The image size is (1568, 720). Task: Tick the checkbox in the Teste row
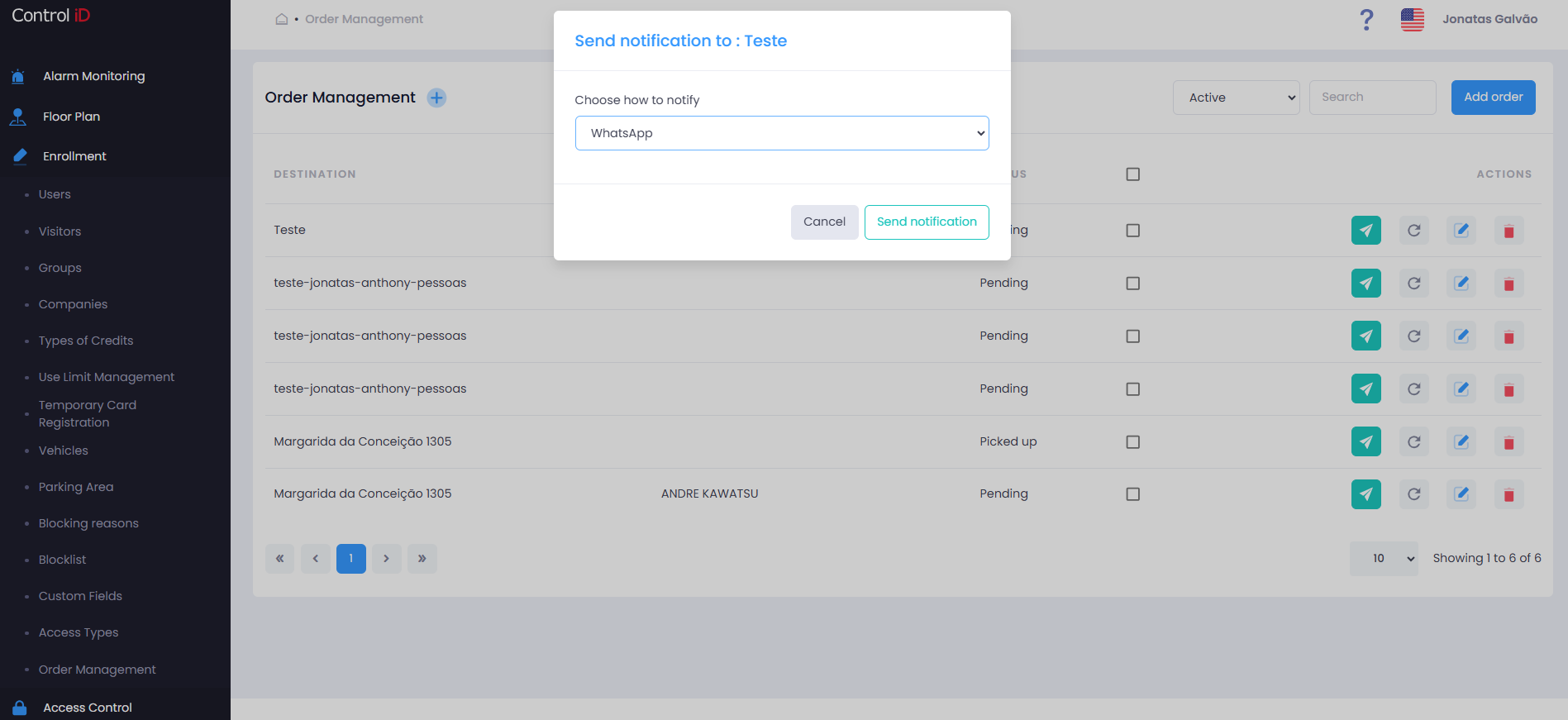(x=1133, y=231)
